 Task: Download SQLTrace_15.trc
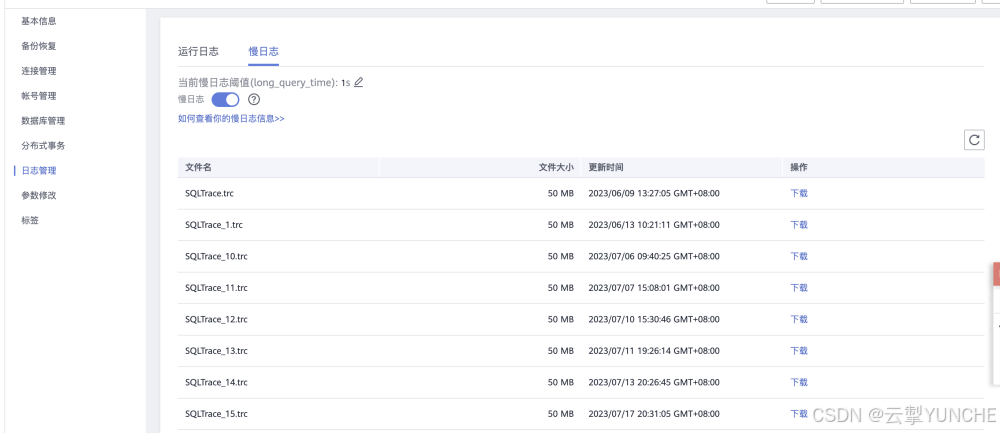(799, 414)
